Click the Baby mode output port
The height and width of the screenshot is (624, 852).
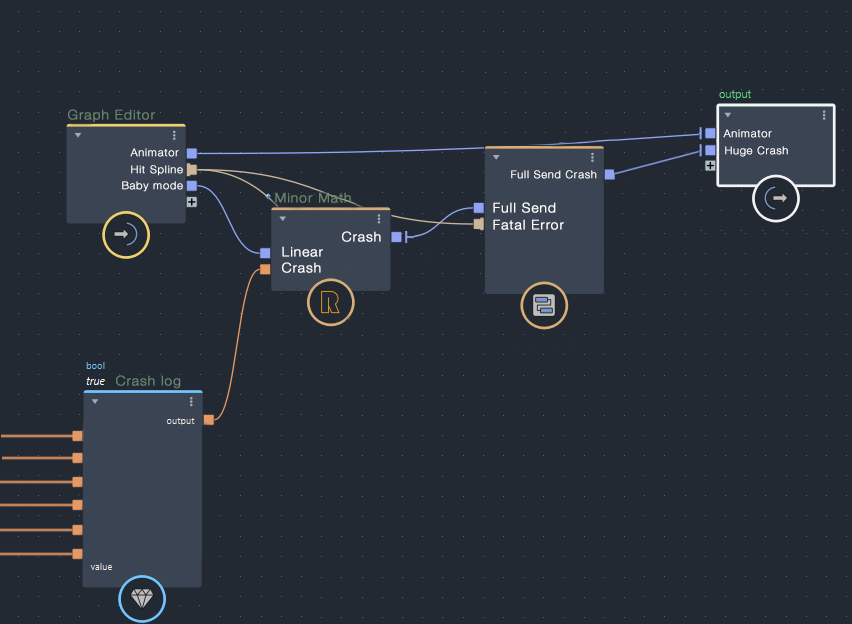[192, 186]
